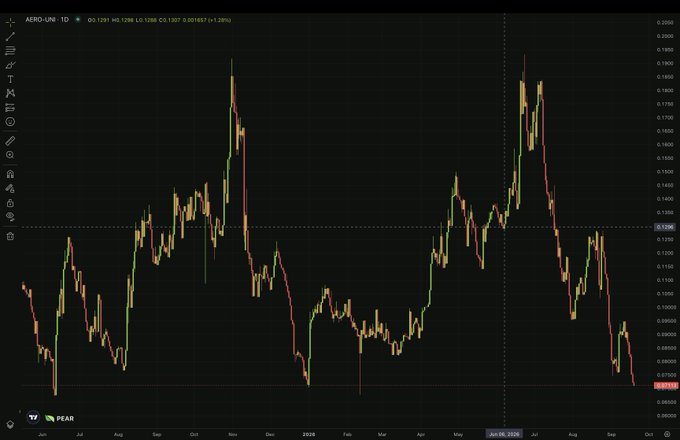Select the crosshair cursor tool
The width and height of the screenshot is (680, 440).
(10, 22)
